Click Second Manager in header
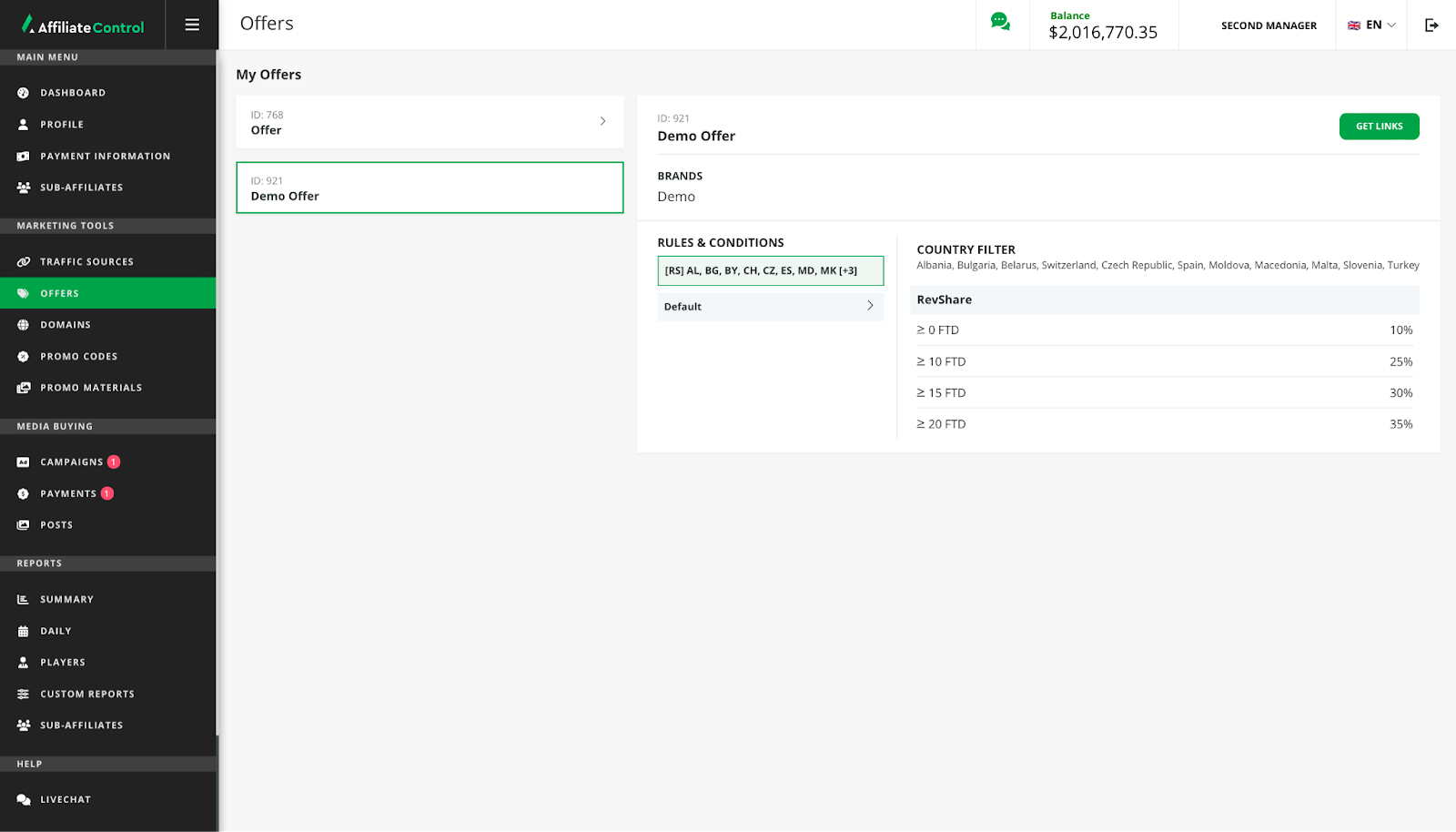Screen dimensions: 1456x832 [x=1269, y=25]
